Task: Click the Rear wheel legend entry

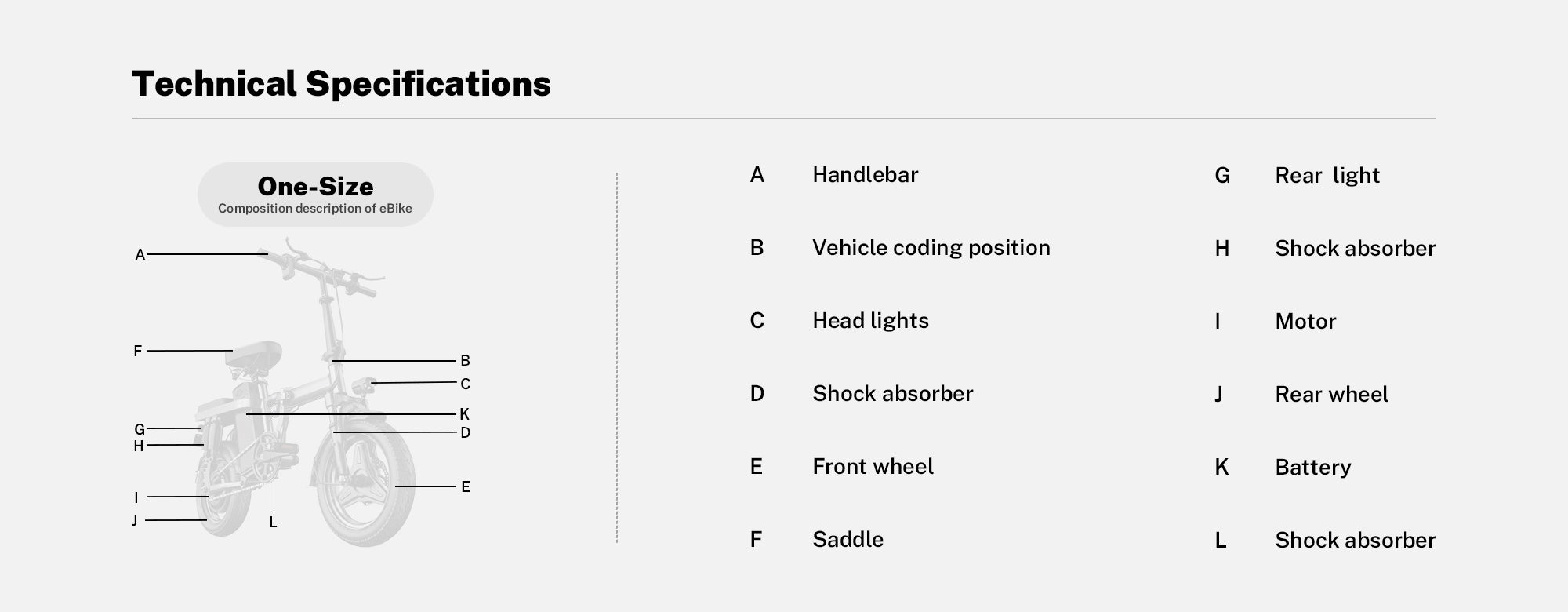Action: point(1331,395)
